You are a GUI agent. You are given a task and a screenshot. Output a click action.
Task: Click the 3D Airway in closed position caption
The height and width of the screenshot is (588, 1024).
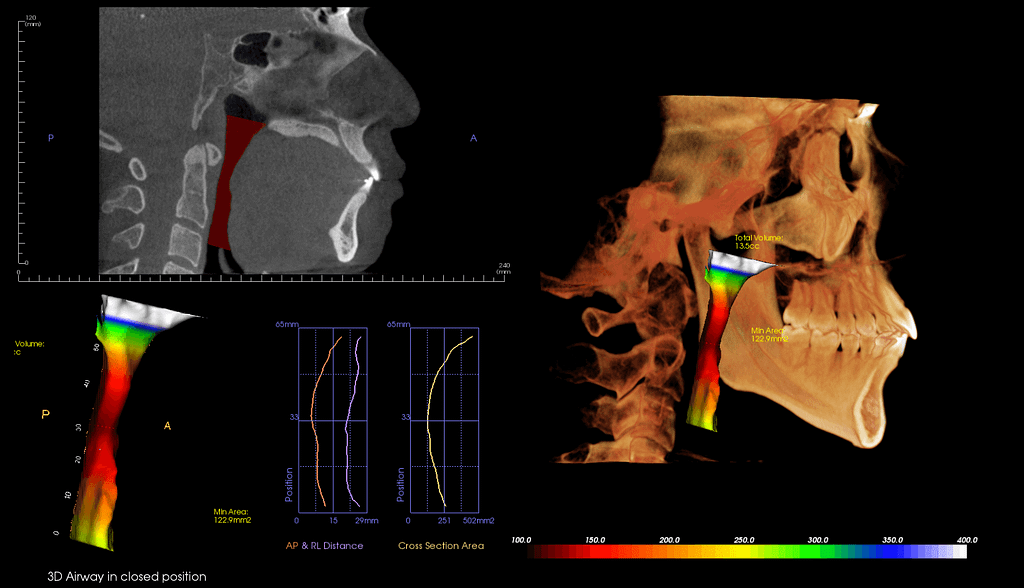tap(127, 577)
